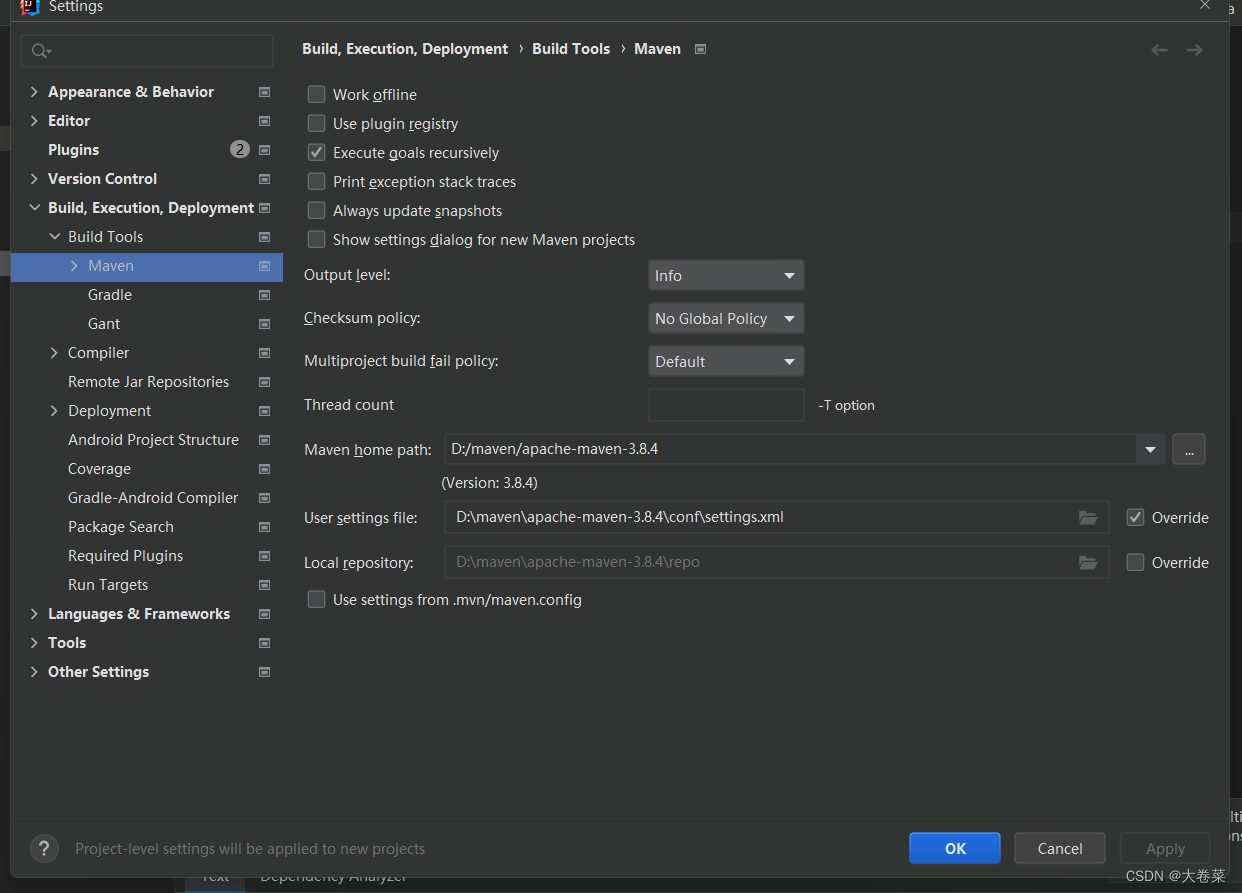Open help with the question mark icon

[44, 849]
